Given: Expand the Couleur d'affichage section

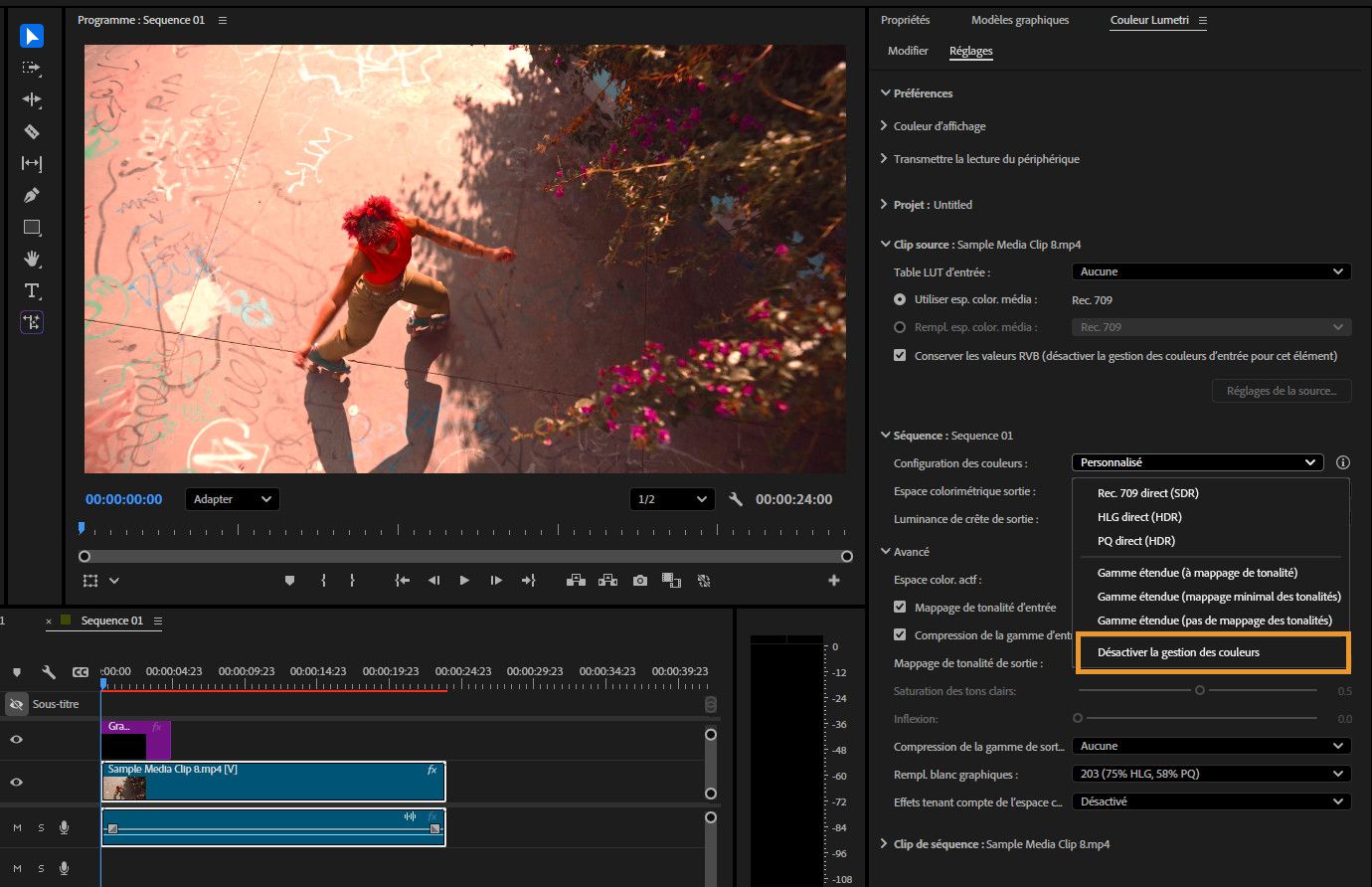Looking at the screenshot, I should click(939, 126).
